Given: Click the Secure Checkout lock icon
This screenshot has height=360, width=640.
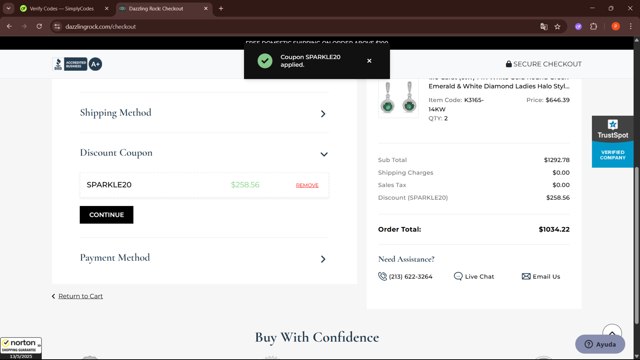Looking at the screenshot, I should tap(509, 64).
